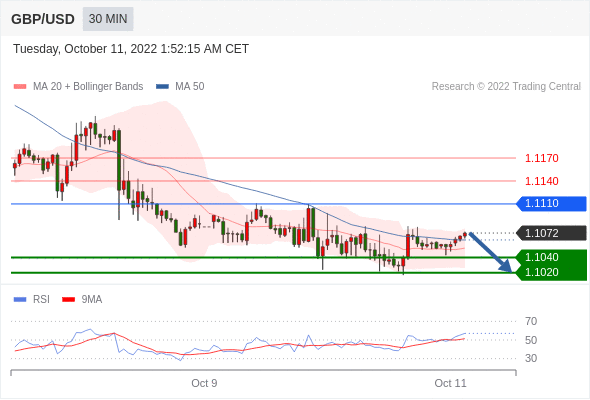Screen dimensions: 590x400
Task: Click the 30 MIN timeframe button
Action: tap(108, 19)
